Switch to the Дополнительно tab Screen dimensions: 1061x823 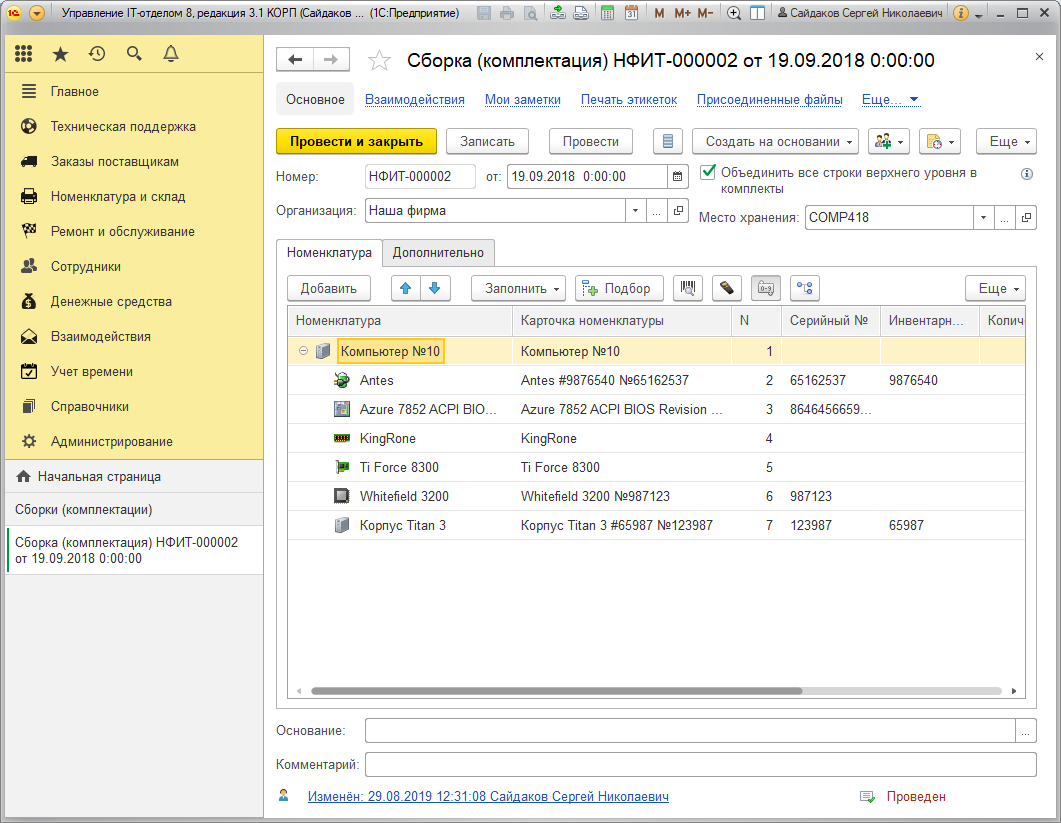pos(438,252)
